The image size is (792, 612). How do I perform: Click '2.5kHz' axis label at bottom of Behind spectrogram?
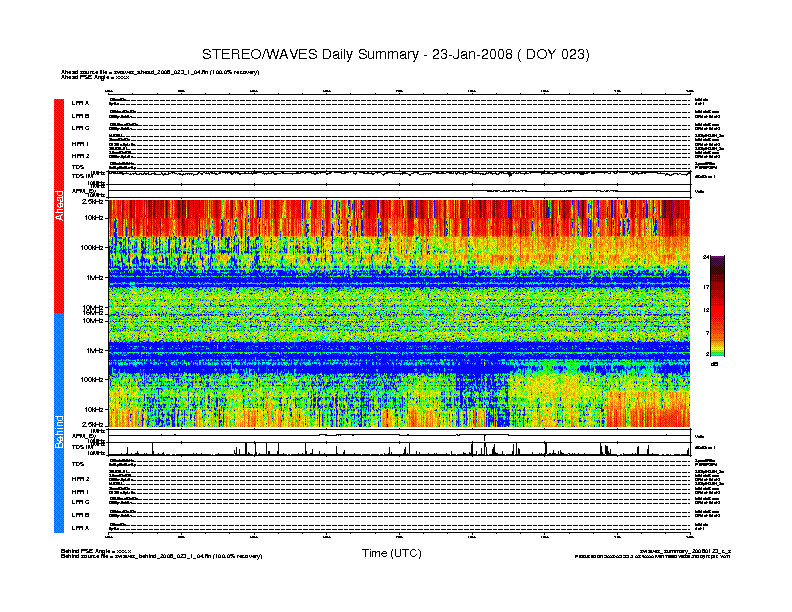(93, 425)
